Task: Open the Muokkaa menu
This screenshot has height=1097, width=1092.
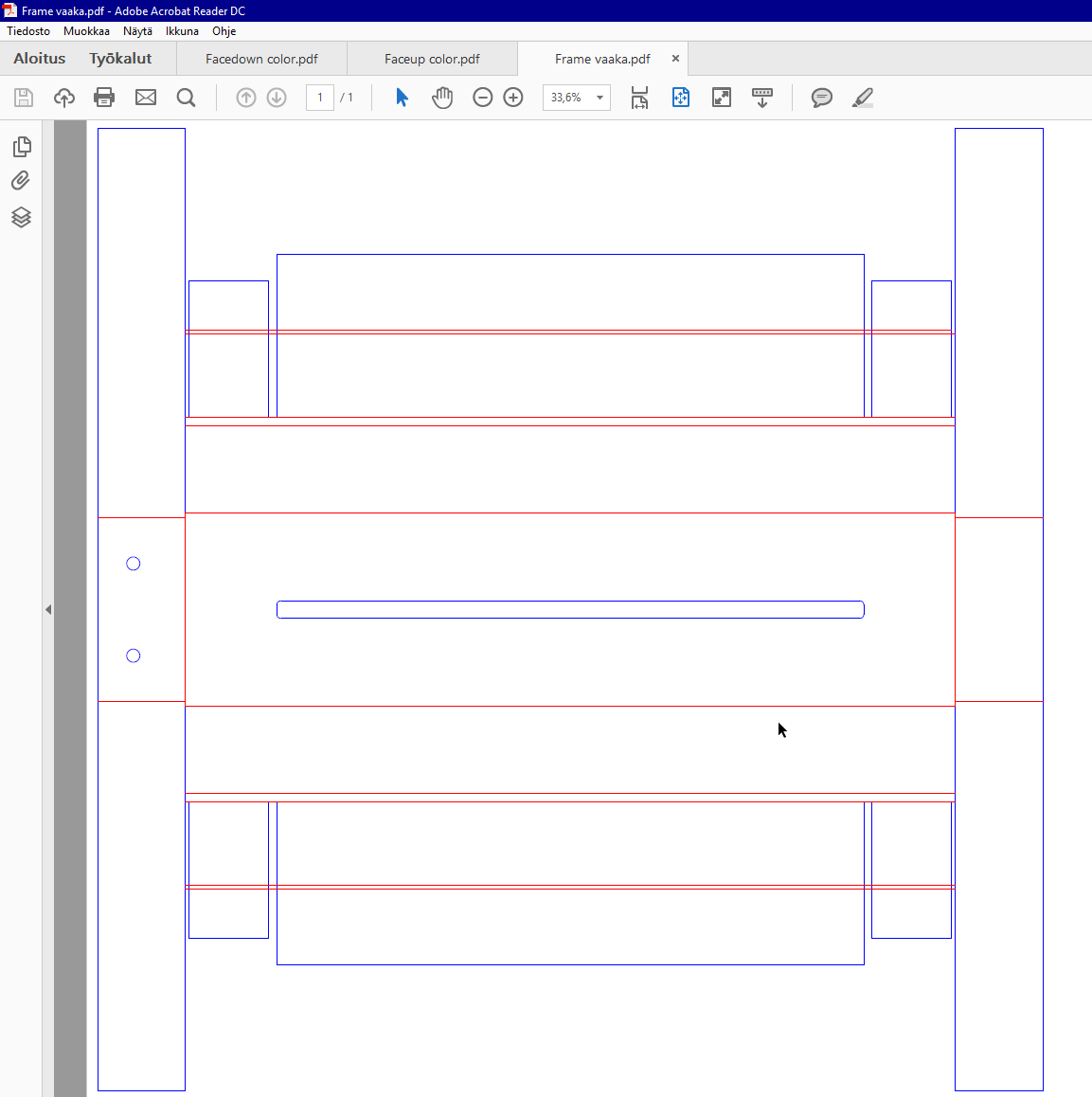Action: [87, 30]
